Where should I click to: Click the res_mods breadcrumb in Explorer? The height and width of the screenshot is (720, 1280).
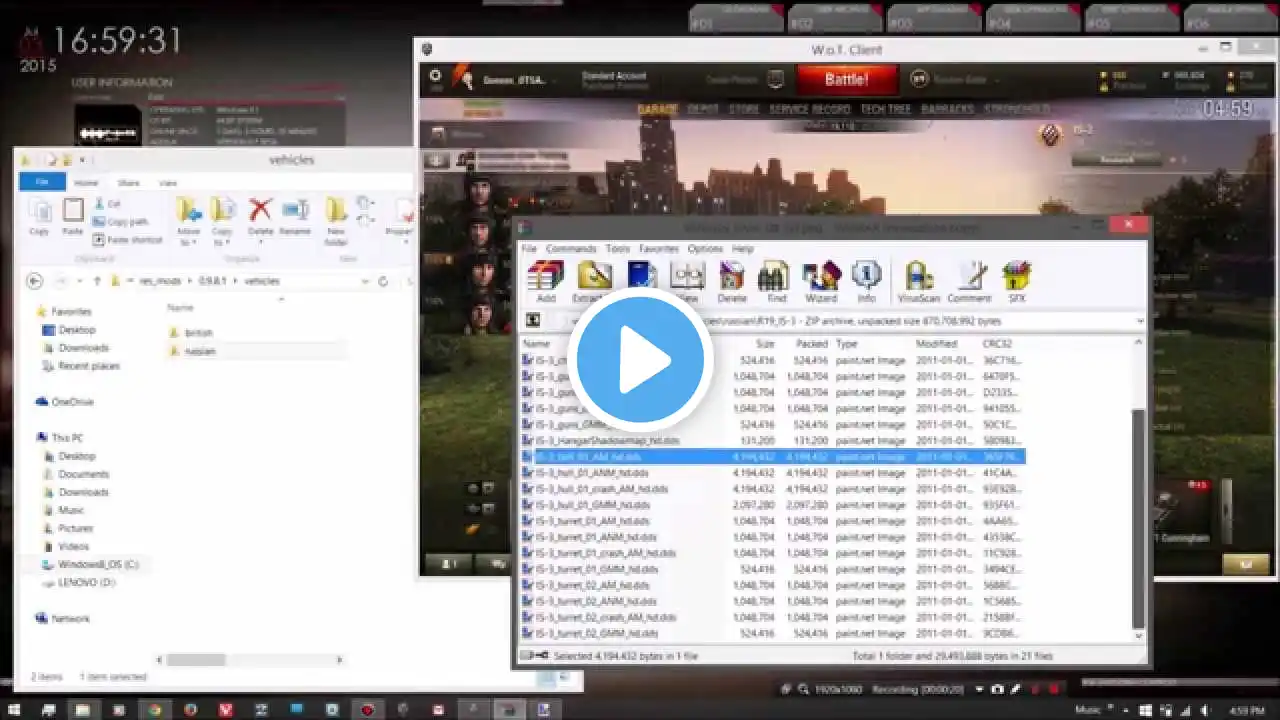[160, 281]
